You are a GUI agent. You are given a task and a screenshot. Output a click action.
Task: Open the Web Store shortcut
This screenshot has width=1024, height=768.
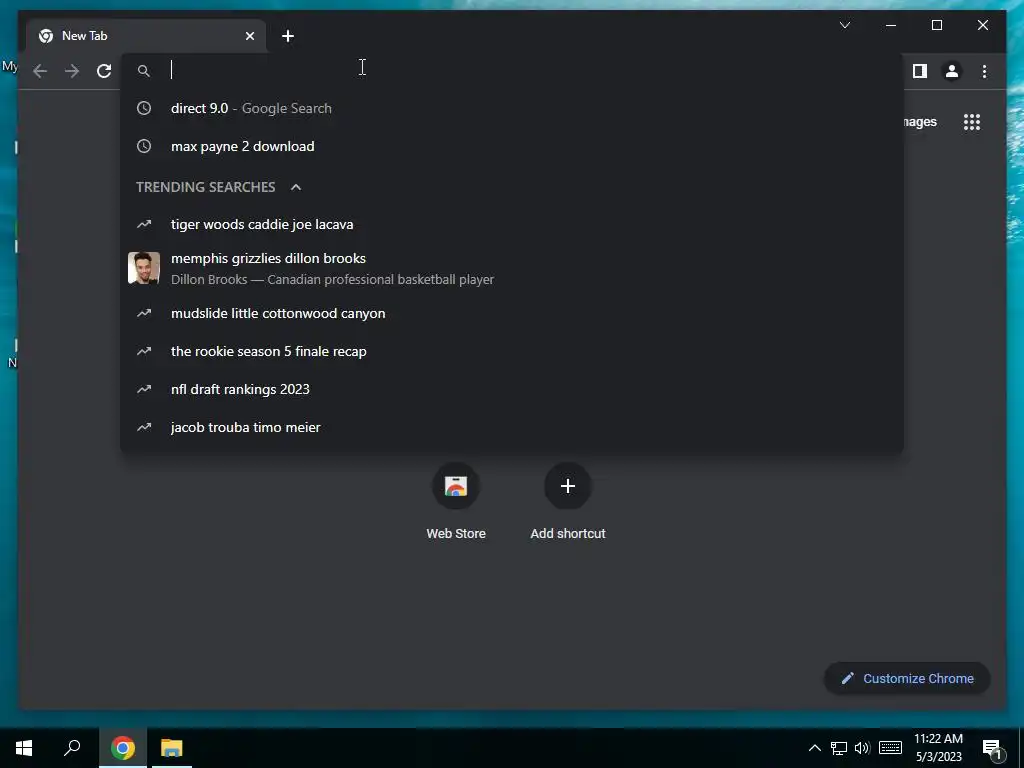[x=456, y=502]
